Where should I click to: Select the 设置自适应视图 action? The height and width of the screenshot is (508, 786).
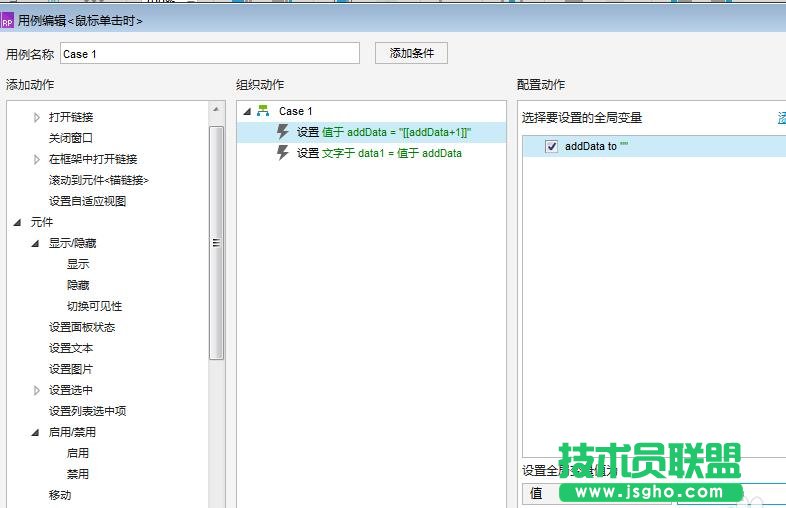pos(87,201)
